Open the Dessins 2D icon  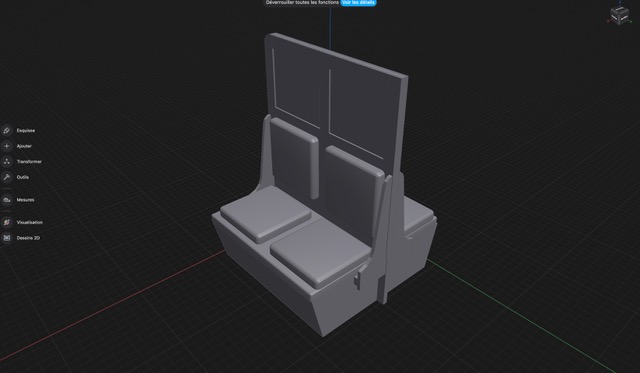tap(7, 238)
